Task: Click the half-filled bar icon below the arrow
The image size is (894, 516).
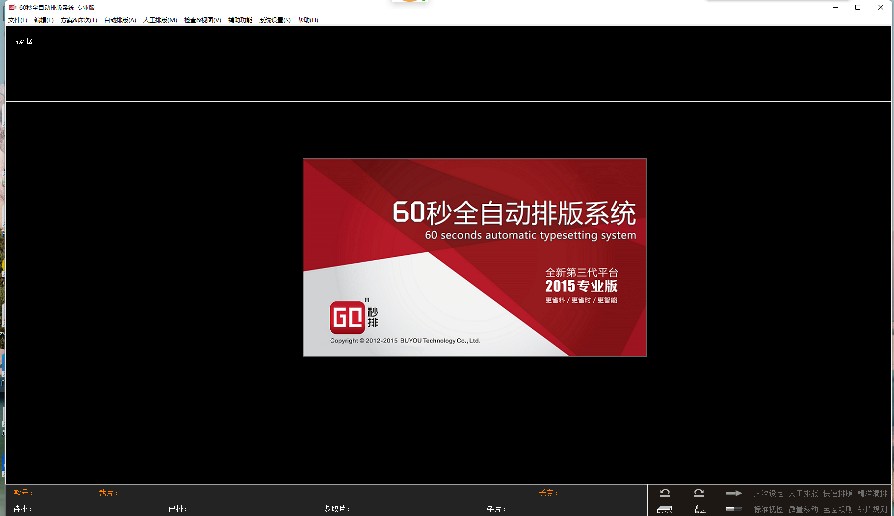Action: click(x=733, y=509)
